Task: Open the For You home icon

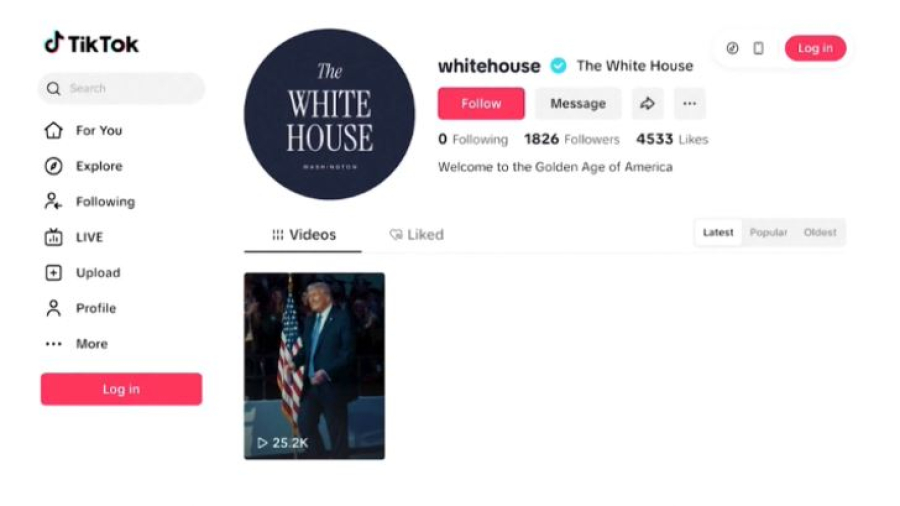Action: tap(53, 130)
